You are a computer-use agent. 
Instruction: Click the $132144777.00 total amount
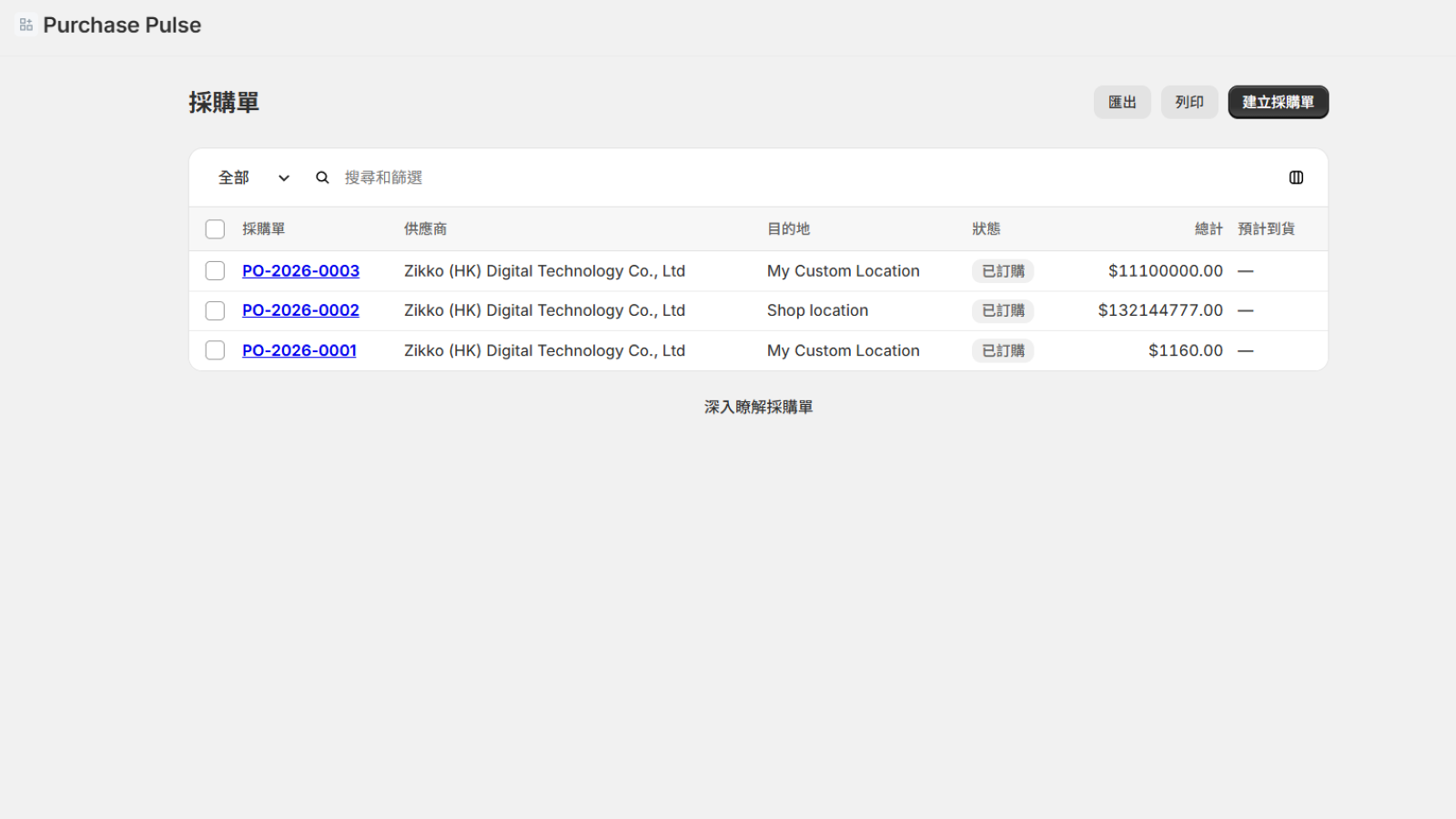(x=1160, y=310)
